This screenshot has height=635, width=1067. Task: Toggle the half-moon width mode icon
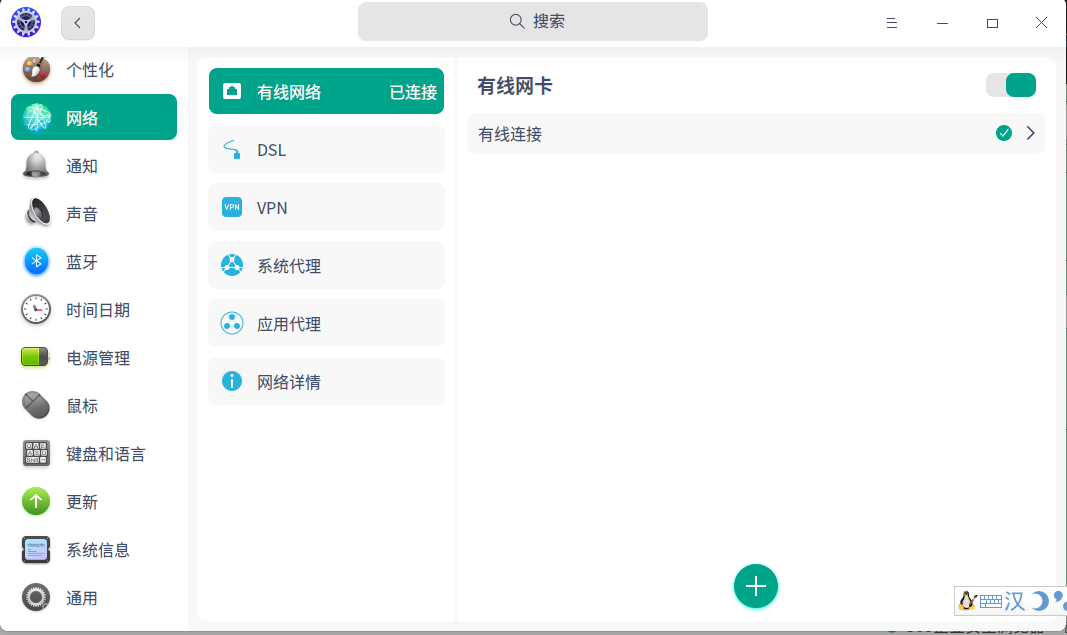1039,600
